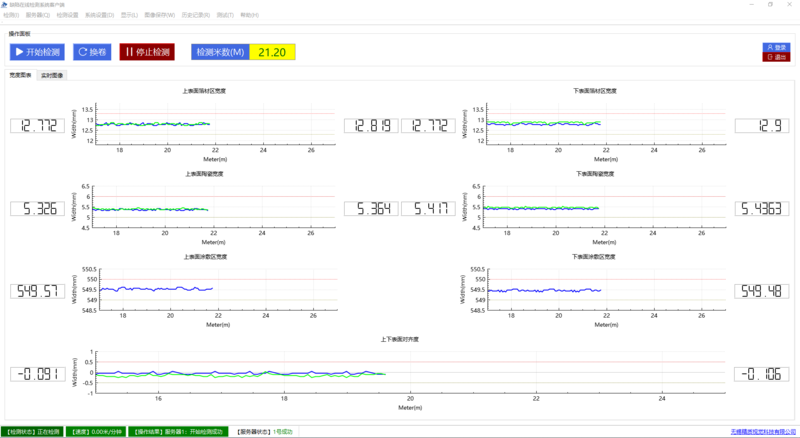This screenshot has height=438, width=800.
Task: Open the 历史记录(R) menu
Action: click(x=196, y=15)
